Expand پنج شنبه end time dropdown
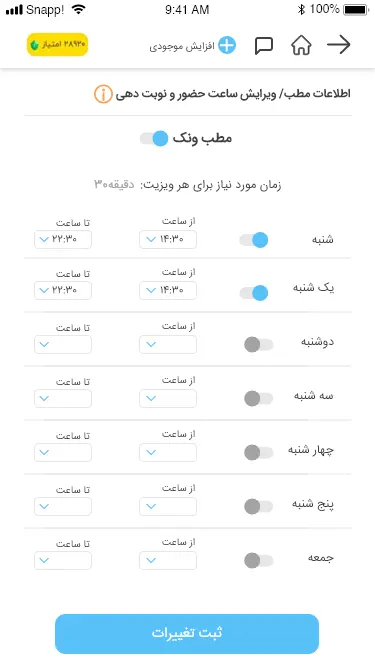 [x=63, y=506]
